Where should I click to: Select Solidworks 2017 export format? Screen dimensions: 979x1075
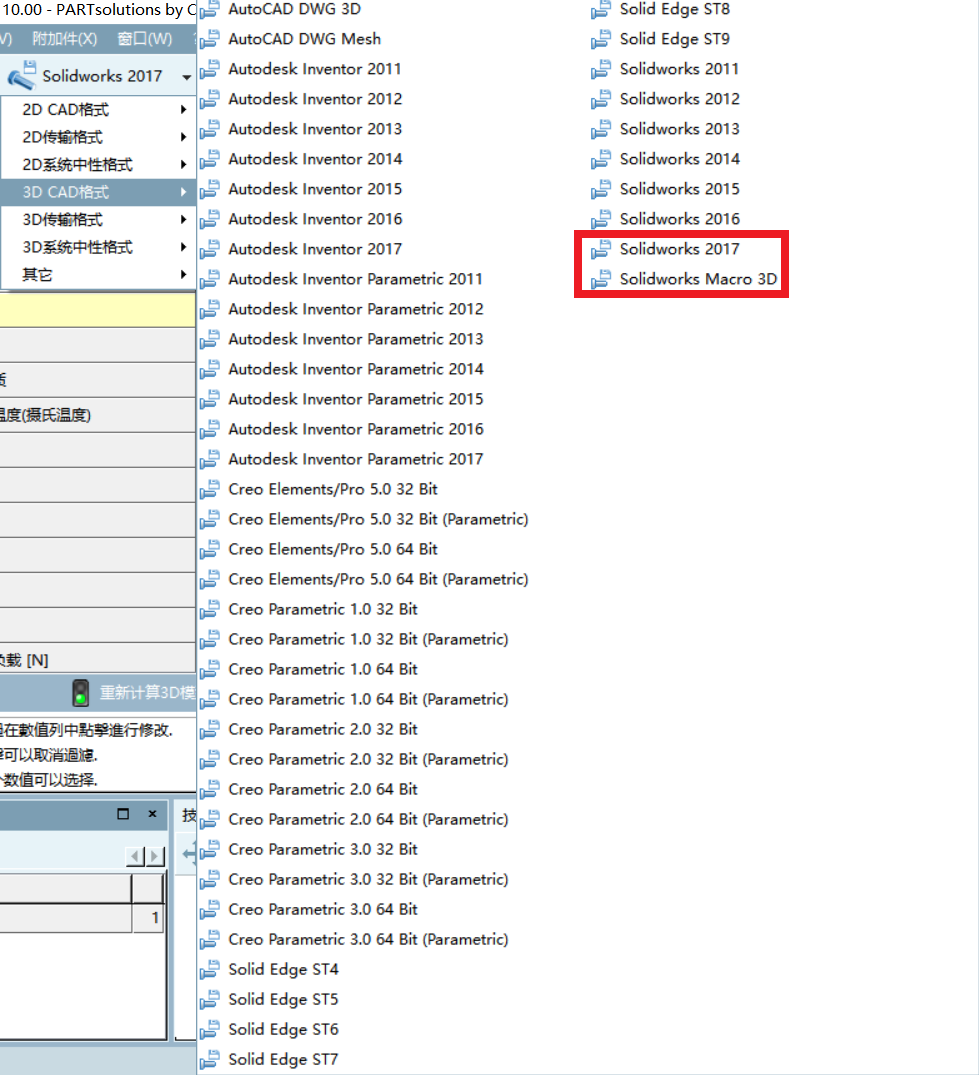coord(679,249)
